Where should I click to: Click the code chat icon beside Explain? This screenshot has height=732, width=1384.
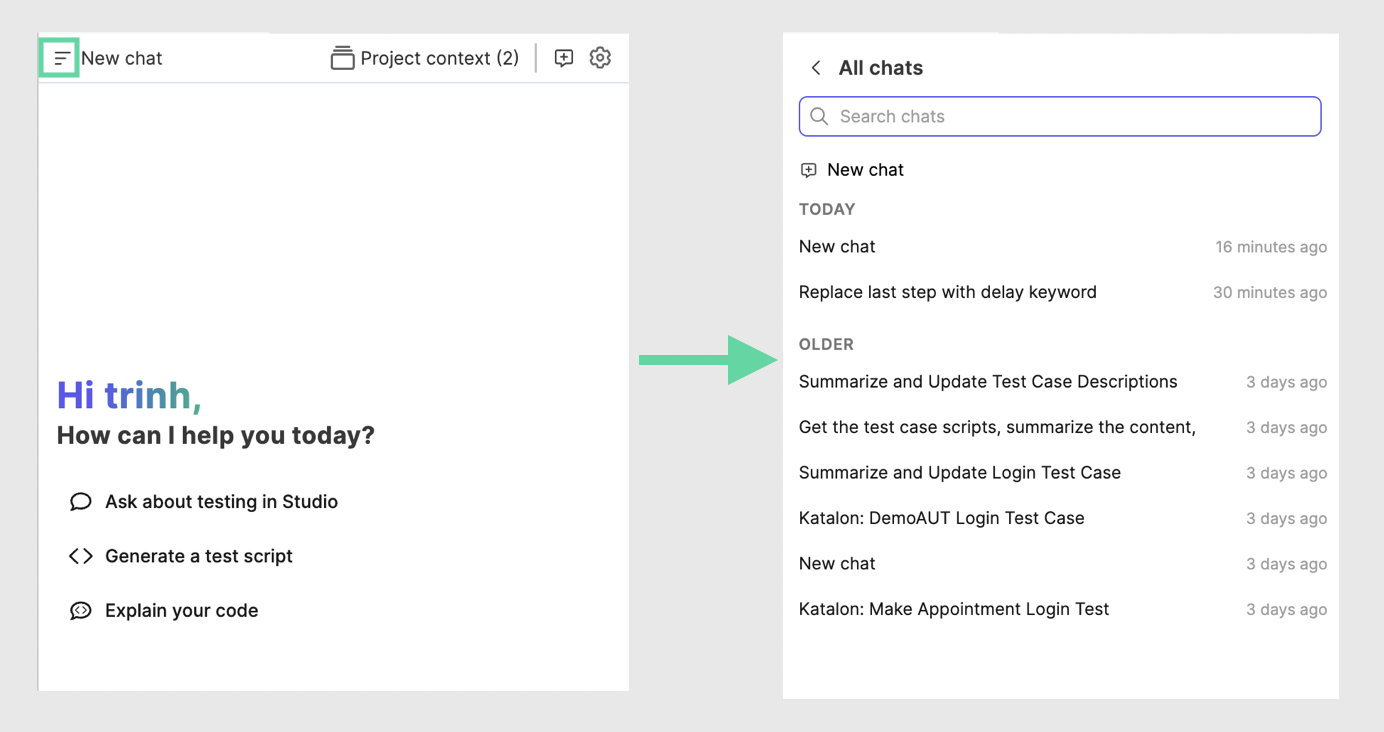(80, 611)
